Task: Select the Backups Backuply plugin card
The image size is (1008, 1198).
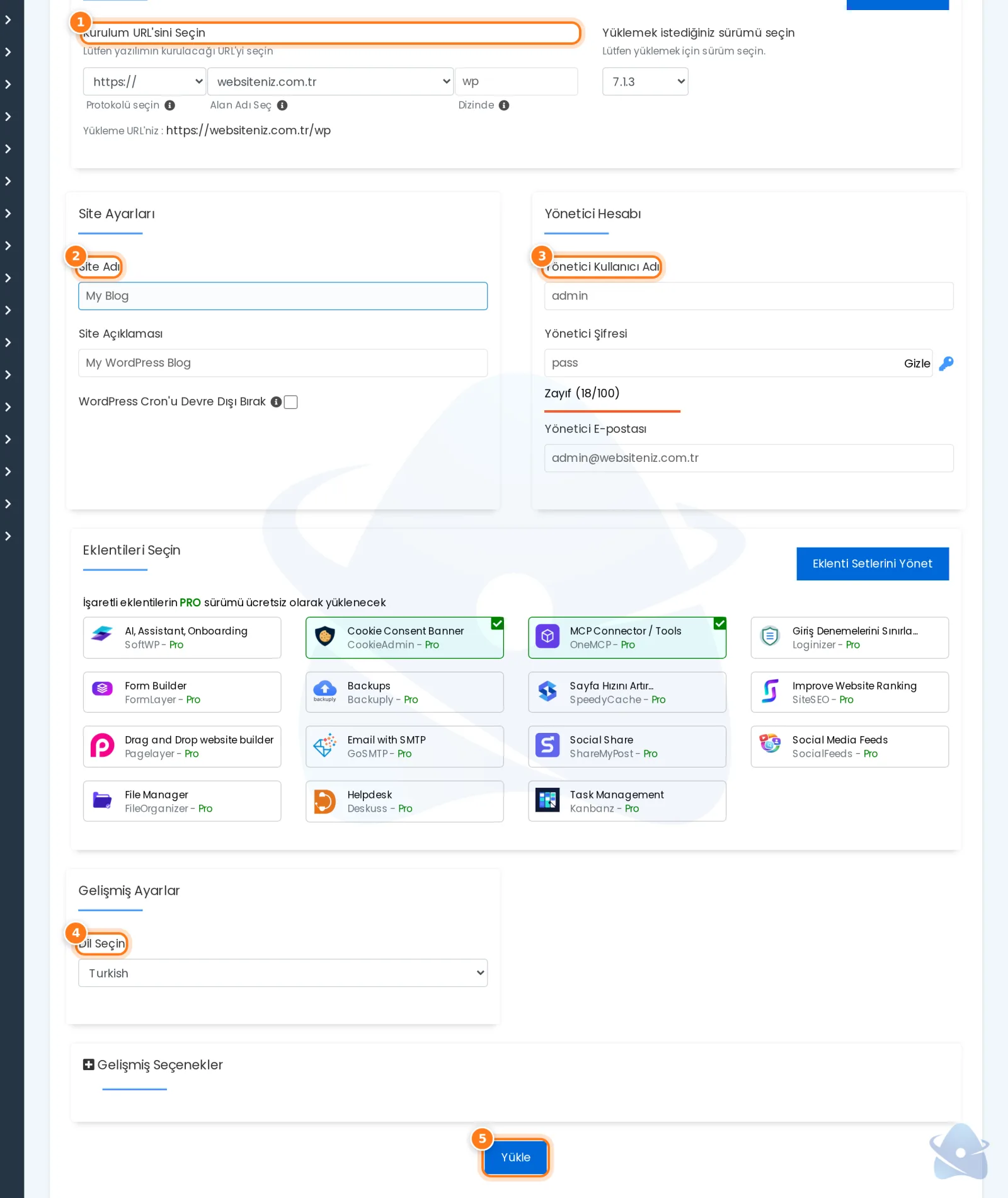Action: 404,692
